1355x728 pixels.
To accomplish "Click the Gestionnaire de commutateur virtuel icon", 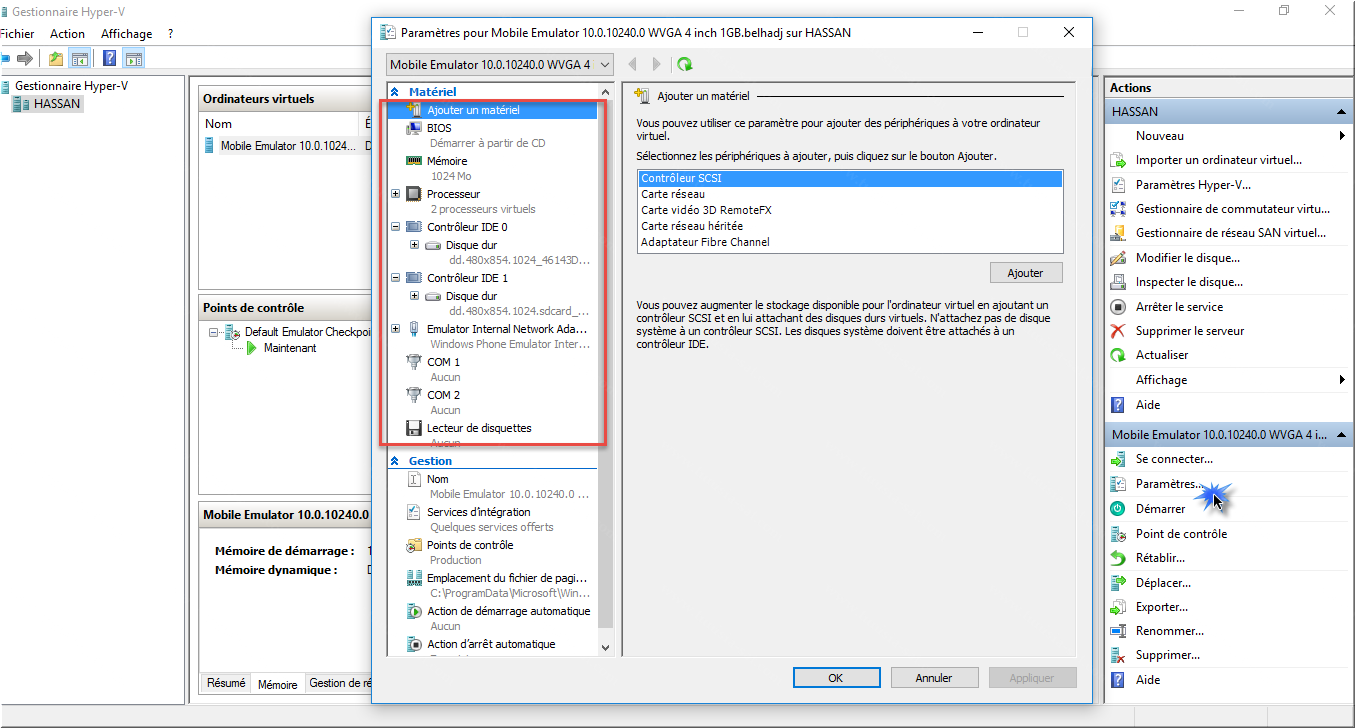I will 1118,209.
